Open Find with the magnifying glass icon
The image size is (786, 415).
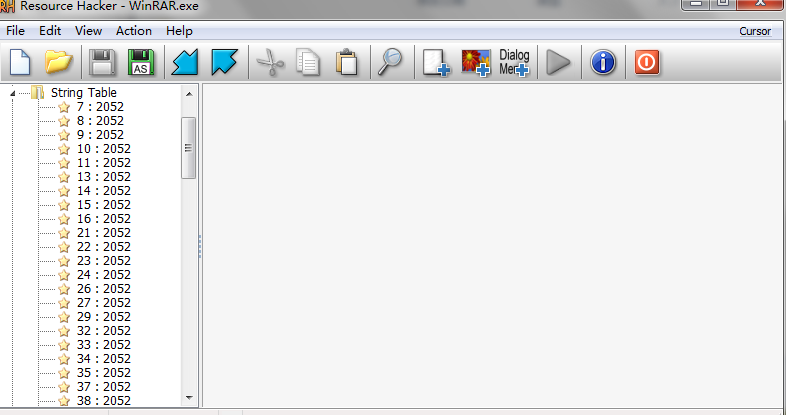tap(390, 62)
